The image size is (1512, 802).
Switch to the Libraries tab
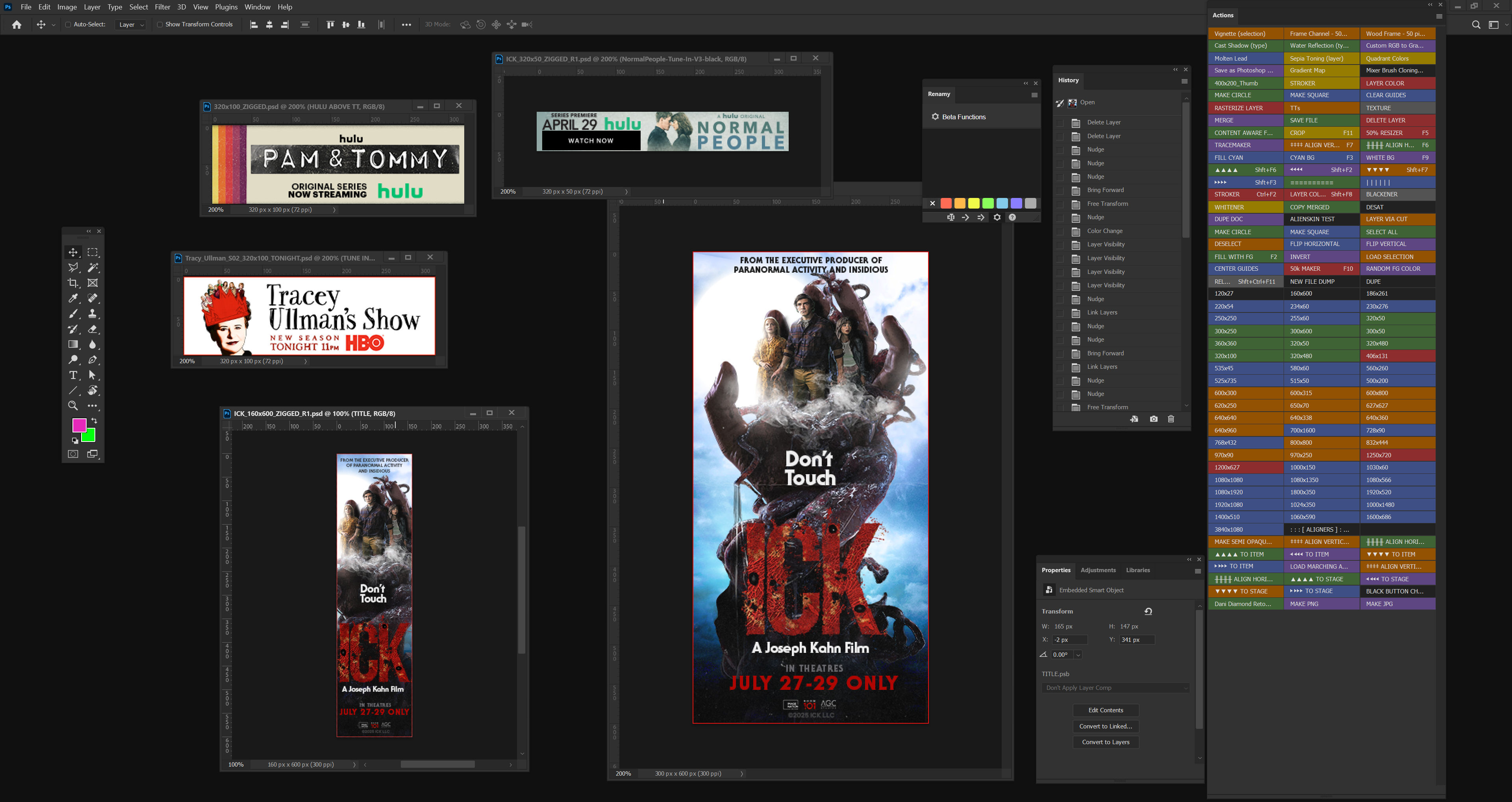click(x=1138, y=570)
